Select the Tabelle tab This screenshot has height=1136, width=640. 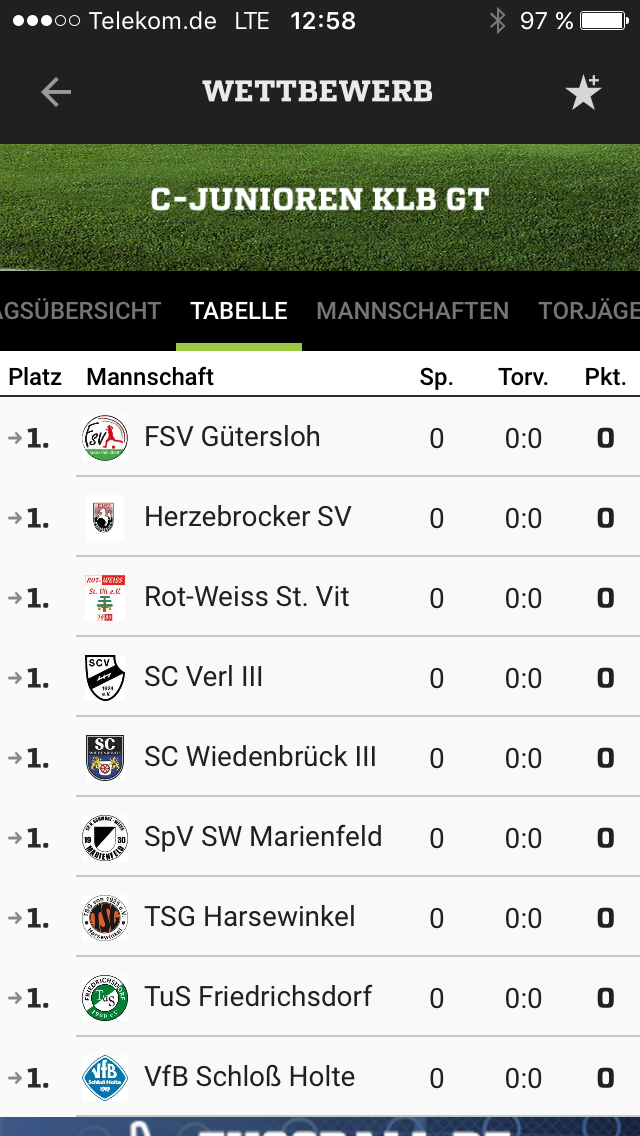pos(239,311)
